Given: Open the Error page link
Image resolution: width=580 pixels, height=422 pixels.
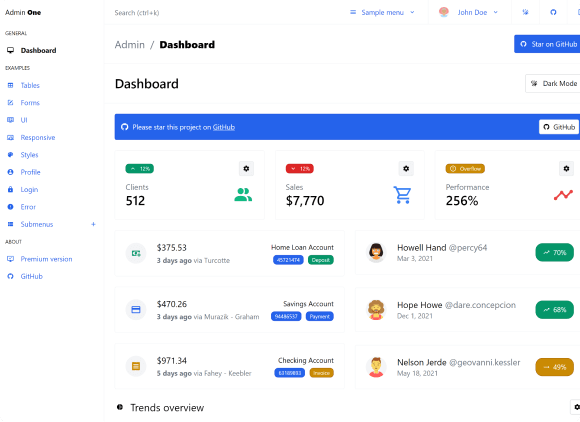Looking at the screenshot, I should (x=28, y=207).
